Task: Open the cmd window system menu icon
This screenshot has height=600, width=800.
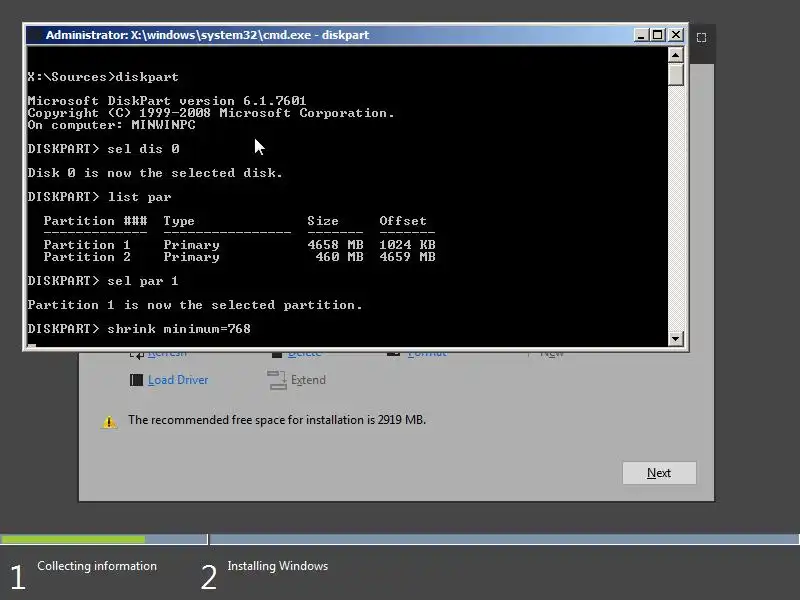Action: (x=35, y=35)
